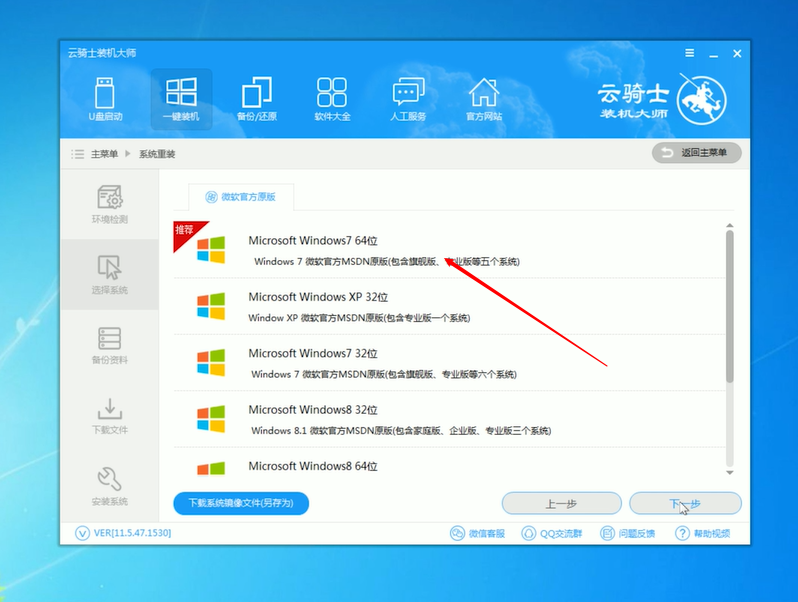Click the Windows logo for Windows7 64位
The width and height of the screenshot is (798, 602).
[x=211, y=249]
